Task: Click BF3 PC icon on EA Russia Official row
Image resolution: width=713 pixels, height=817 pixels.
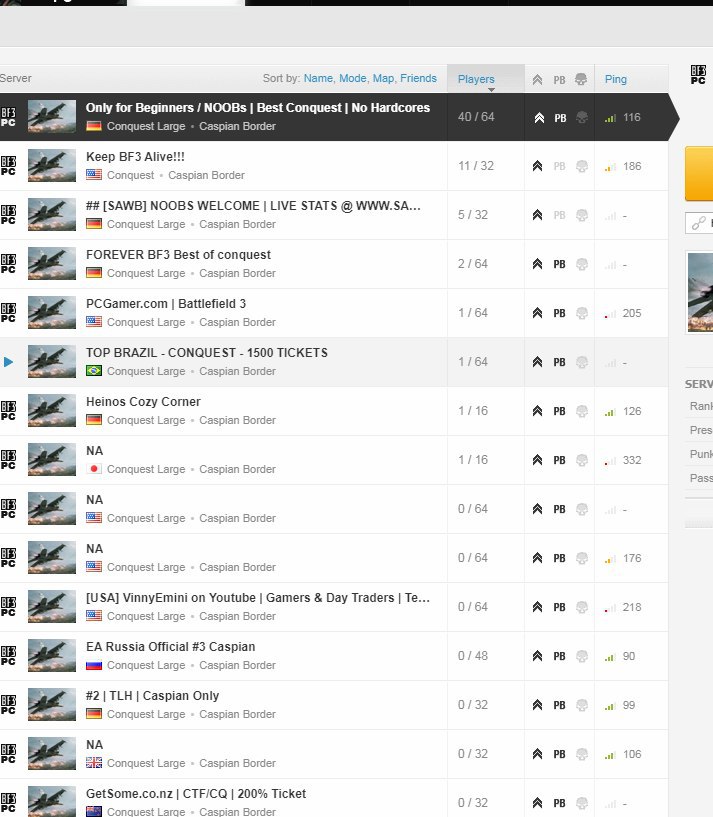Action: pos(8,655)
